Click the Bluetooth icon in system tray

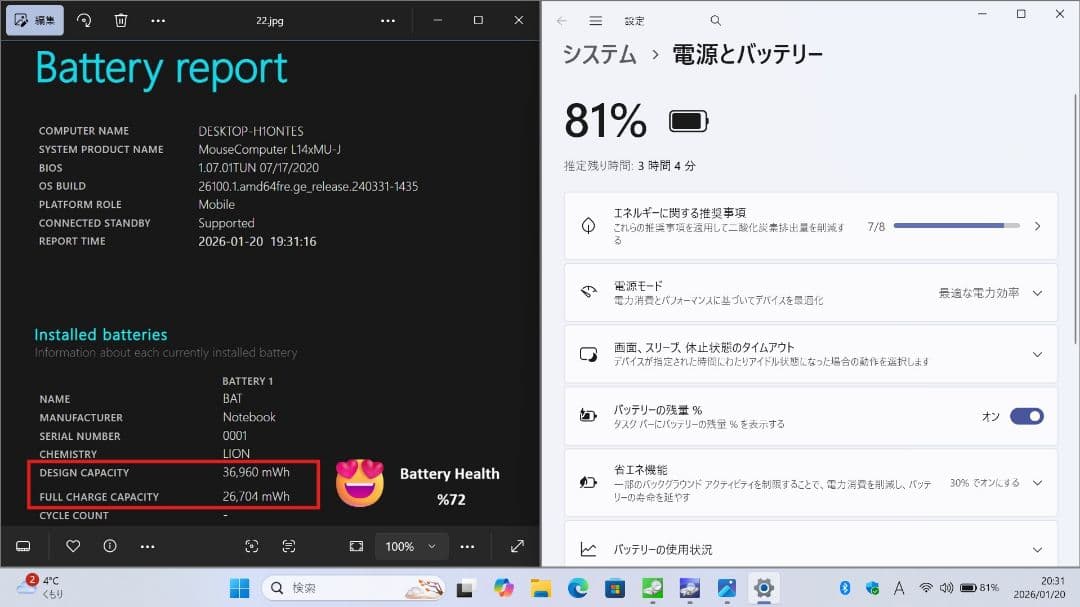click(x=847, y=588)
